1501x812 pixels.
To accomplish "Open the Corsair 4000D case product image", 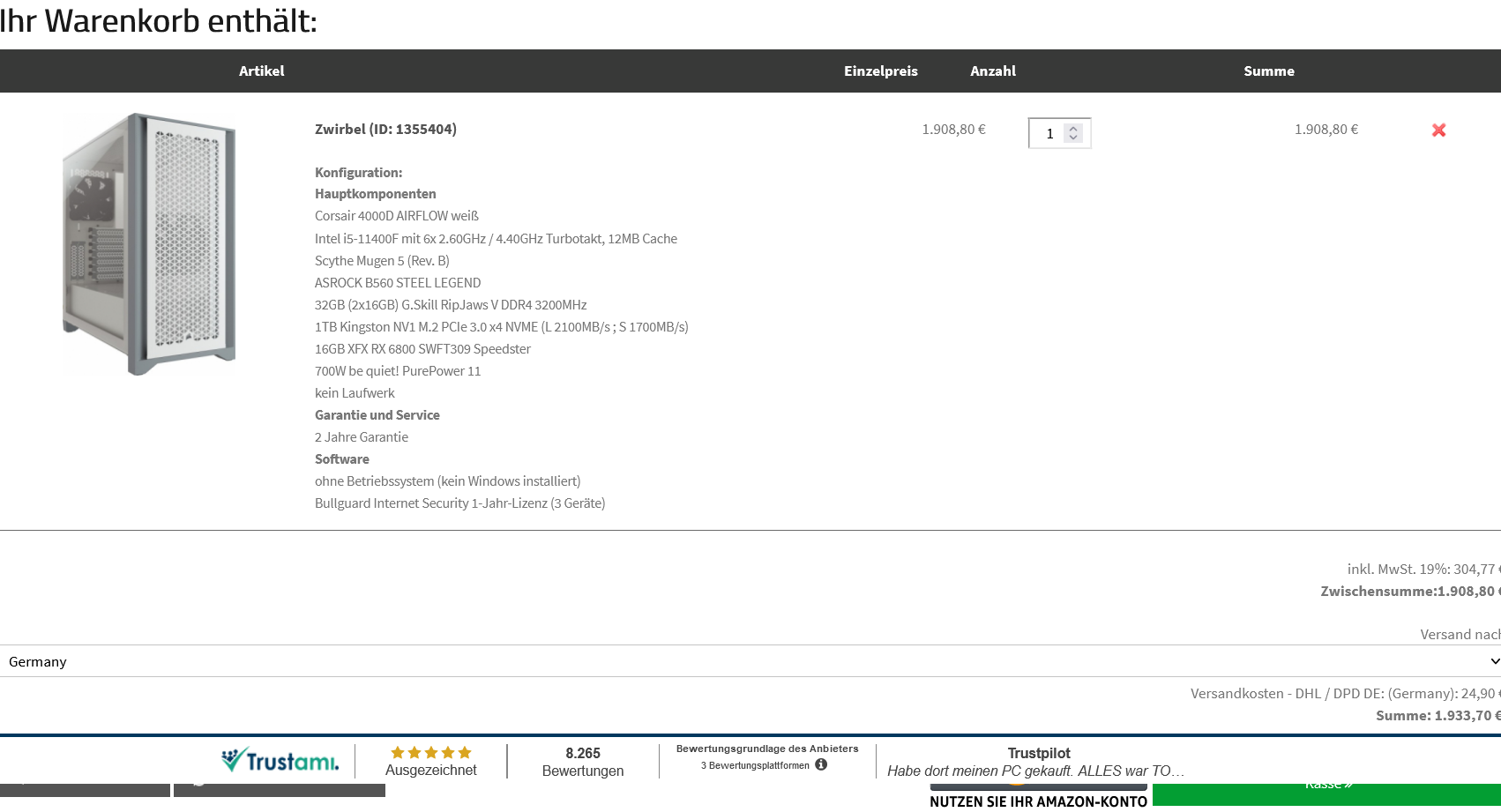I will point(149,244).
